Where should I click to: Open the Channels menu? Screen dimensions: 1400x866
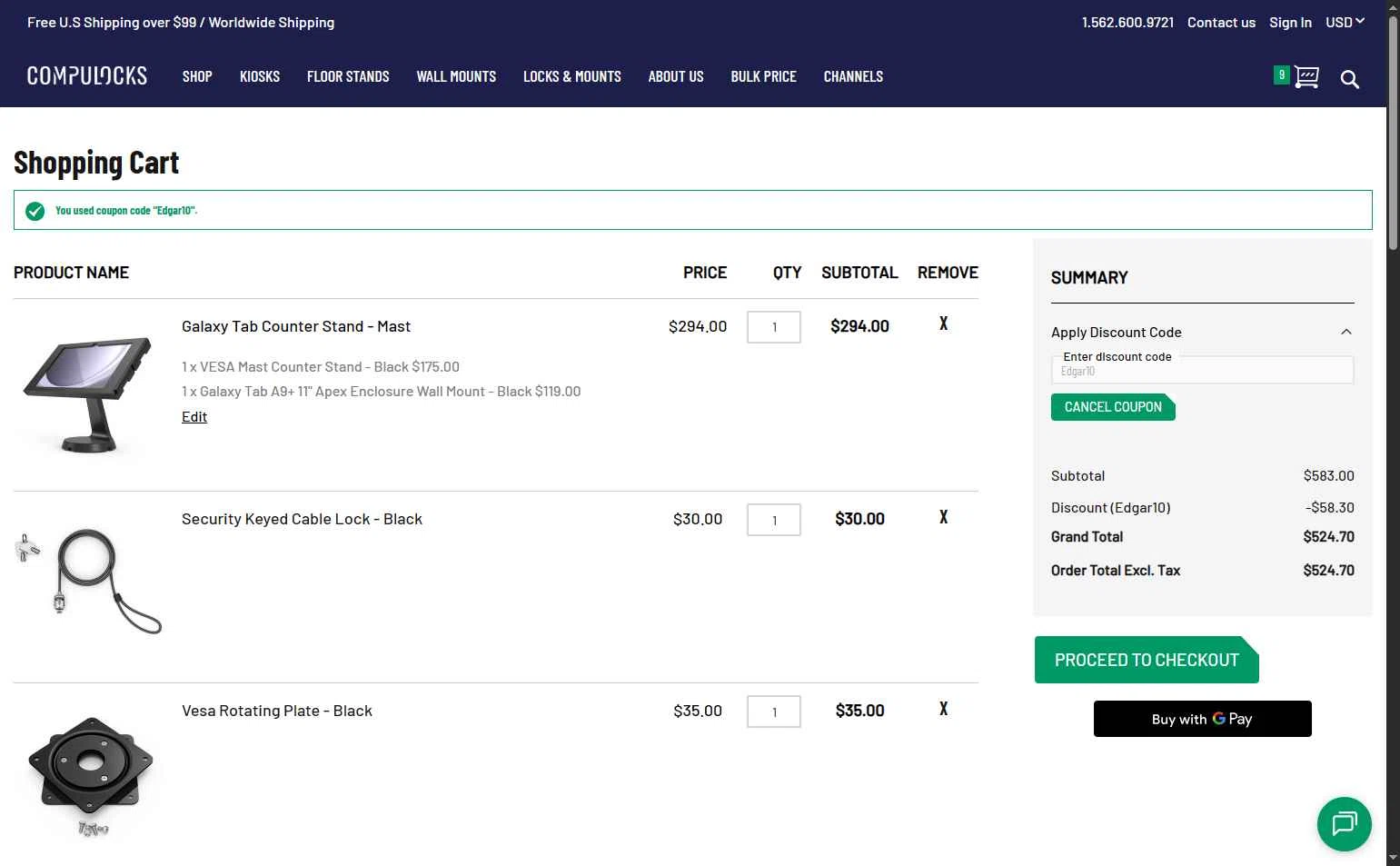coord(853,76)
